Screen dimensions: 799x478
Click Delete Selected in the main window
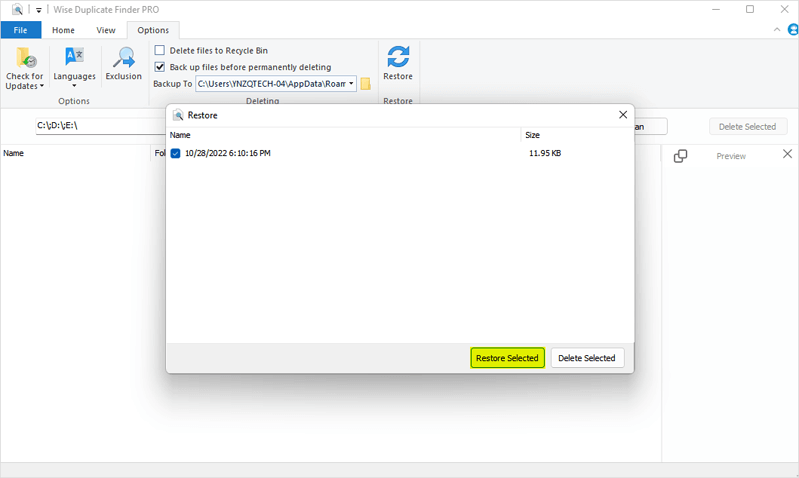click(748, 126)
